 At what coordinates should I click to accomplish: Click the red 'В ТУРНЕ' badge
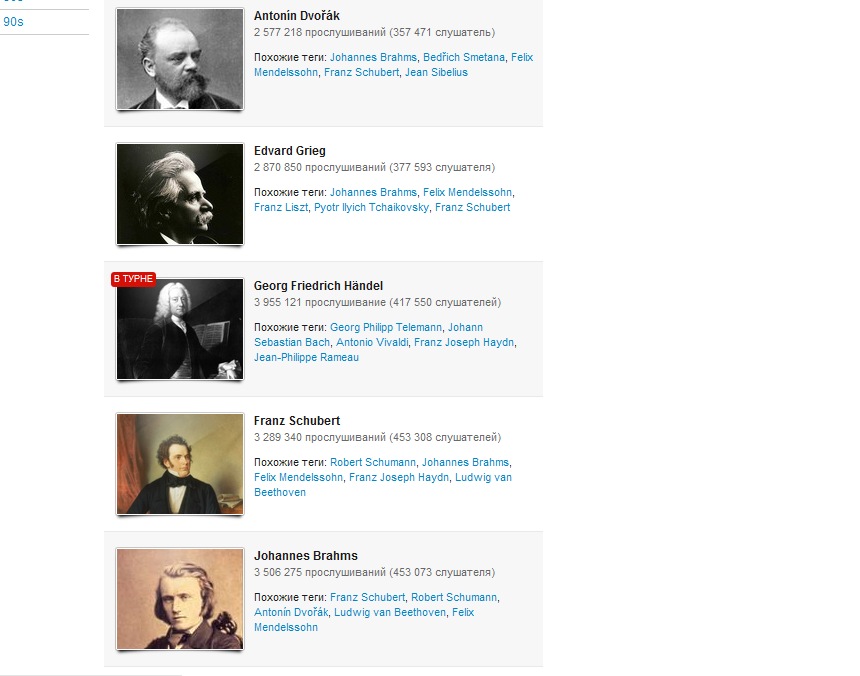click(133, 279)
